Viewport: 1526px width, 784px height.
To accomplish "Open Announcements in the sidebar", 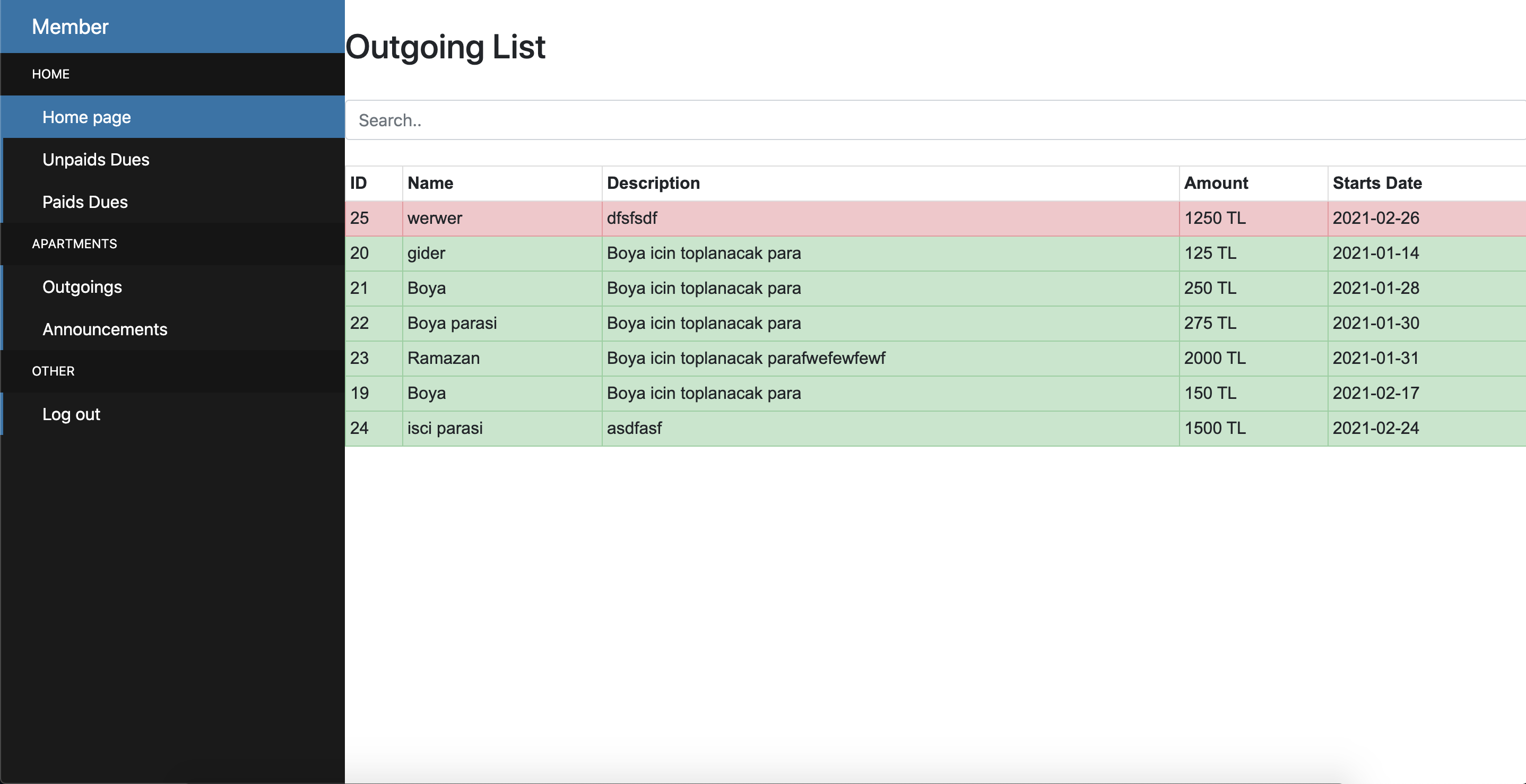I will point(104,329).
